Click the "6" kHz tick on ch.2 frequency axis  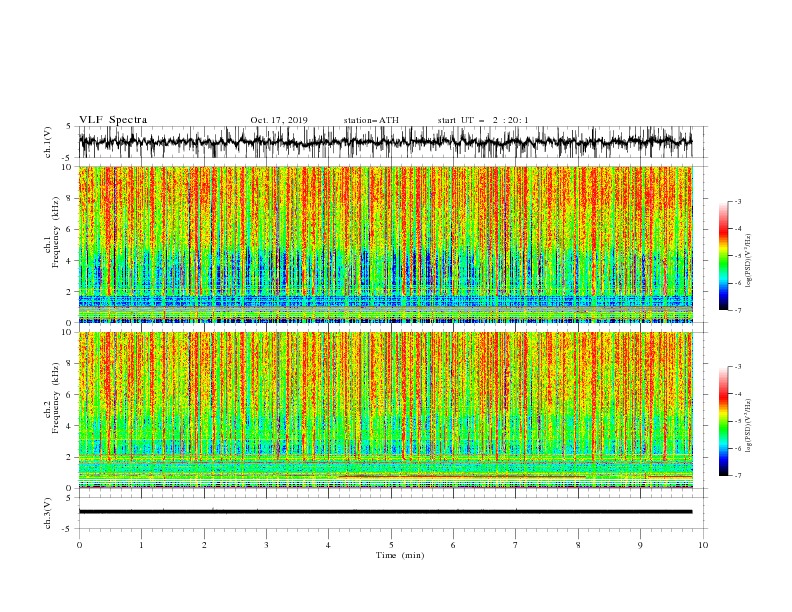[70, 395]
